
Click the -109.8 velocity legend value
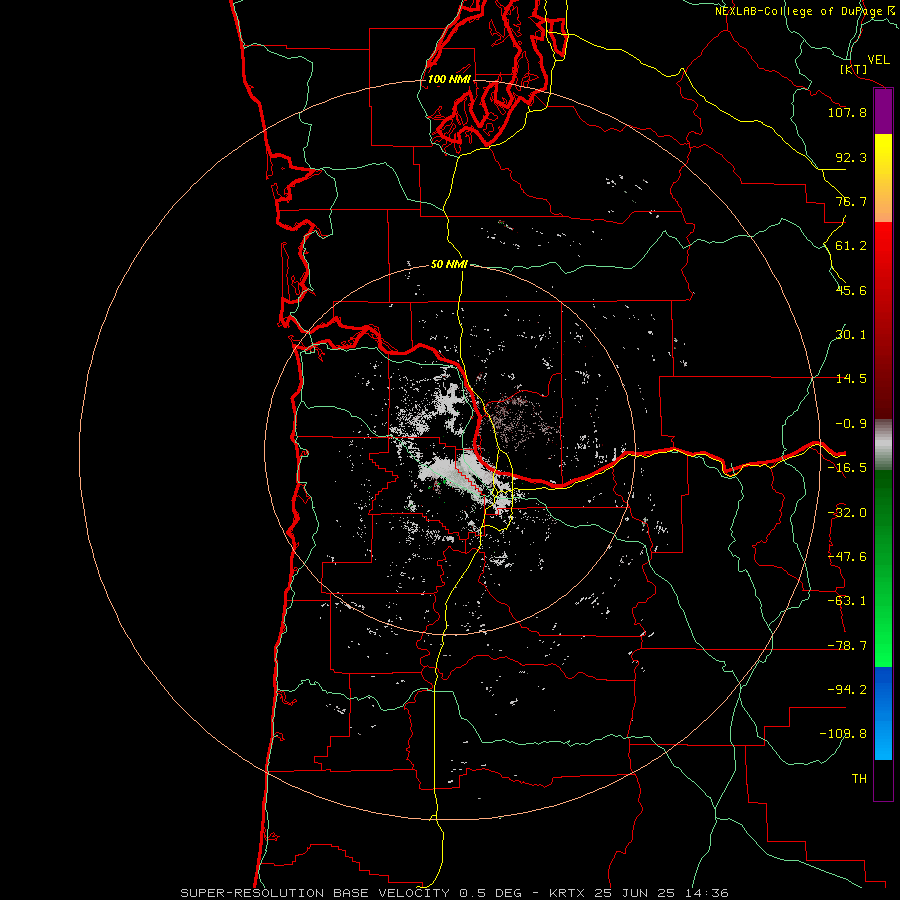tap(843, 734)
